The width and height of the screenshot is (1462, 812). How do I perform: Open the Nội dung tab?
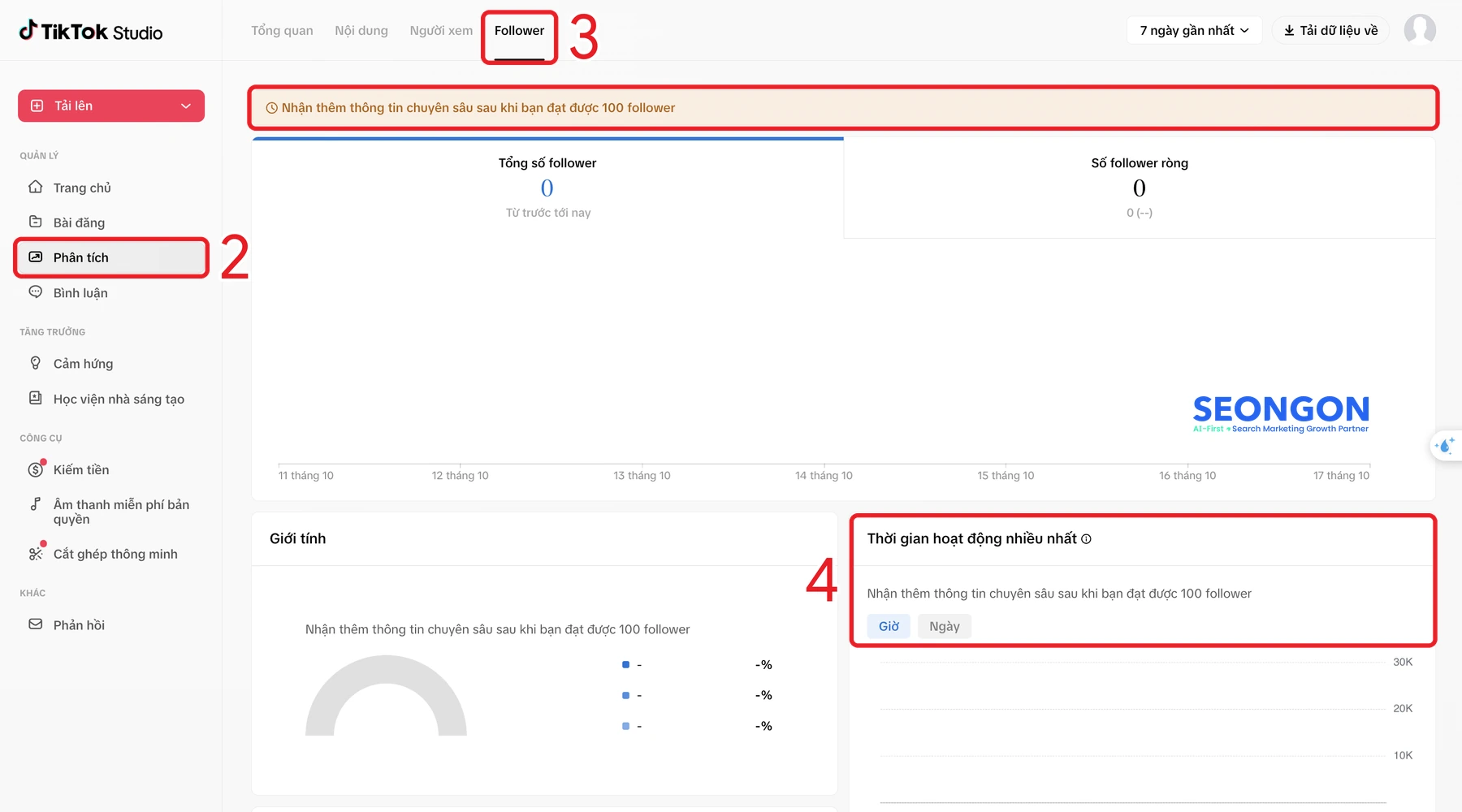coord(361,30)
